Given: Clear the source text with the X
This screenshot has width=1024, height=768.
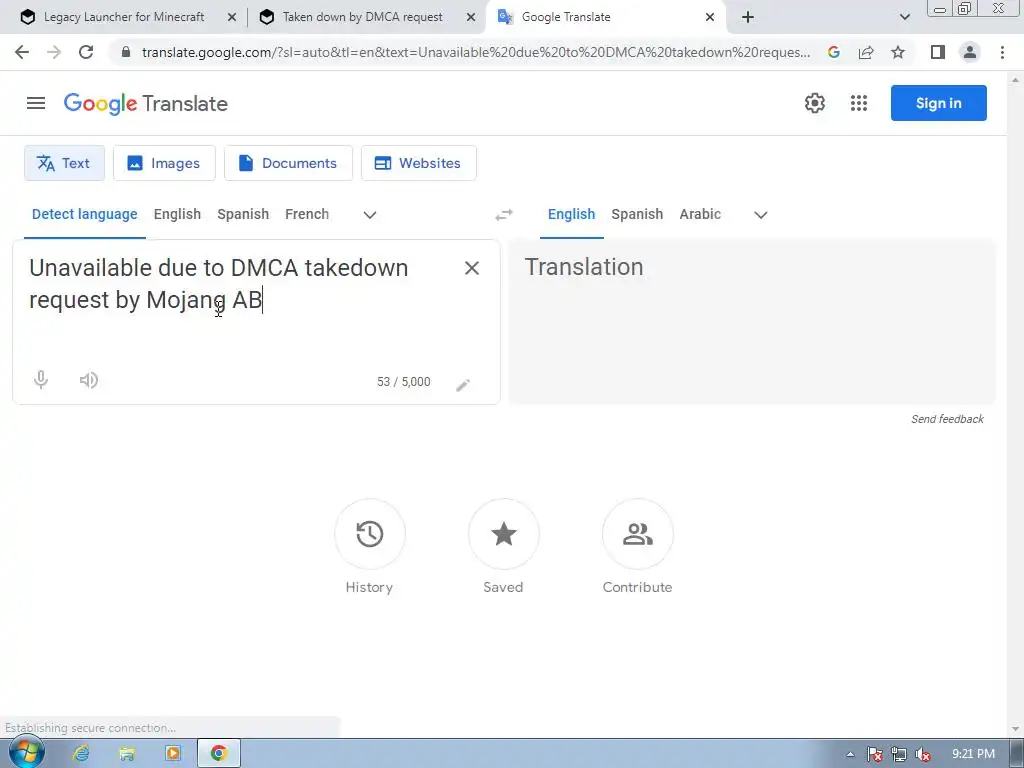Looking at the screenshot, I should pos(472,268).
